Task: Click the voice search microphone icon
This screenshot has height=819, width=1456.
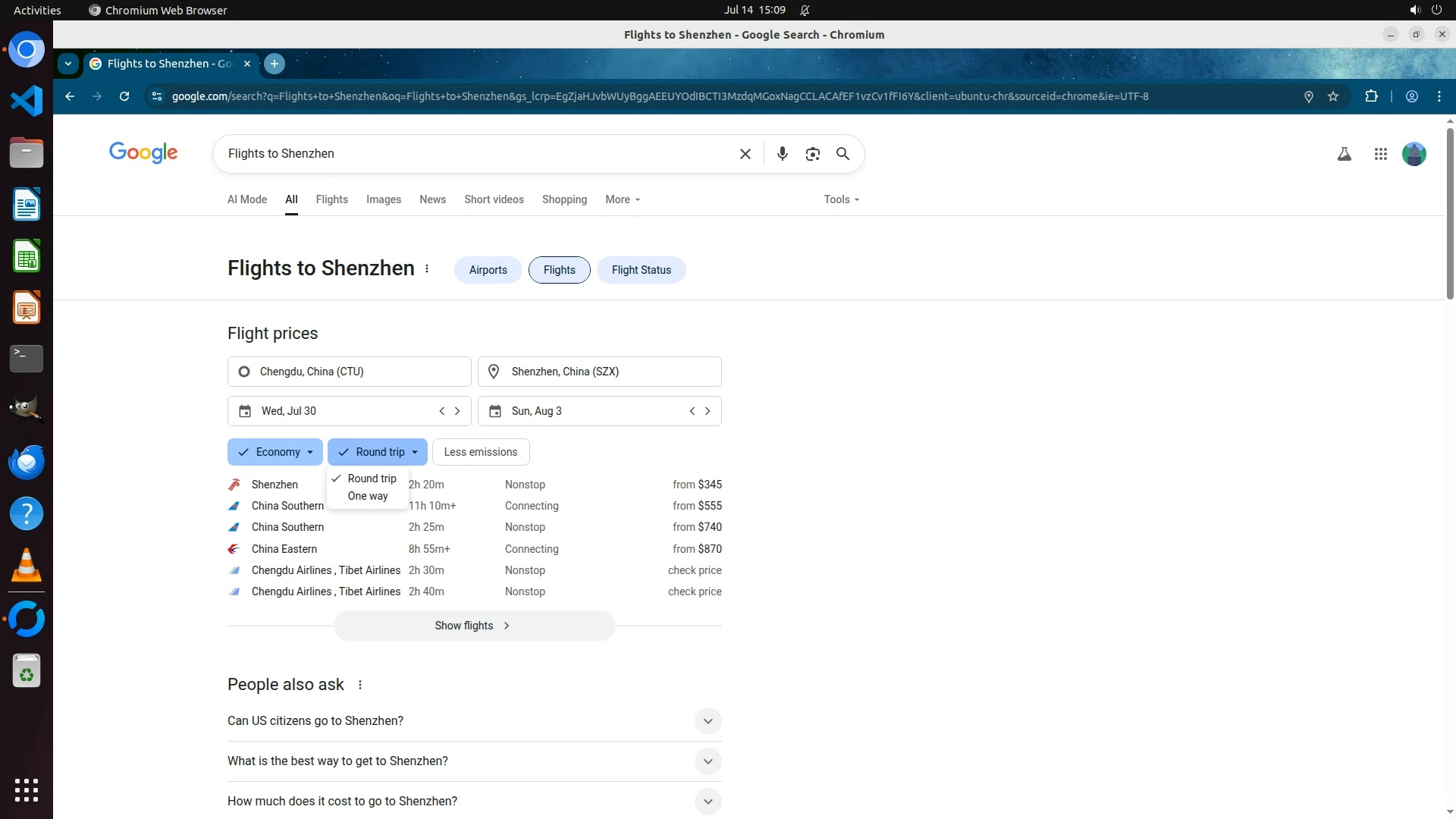Action: click(782, 154)
